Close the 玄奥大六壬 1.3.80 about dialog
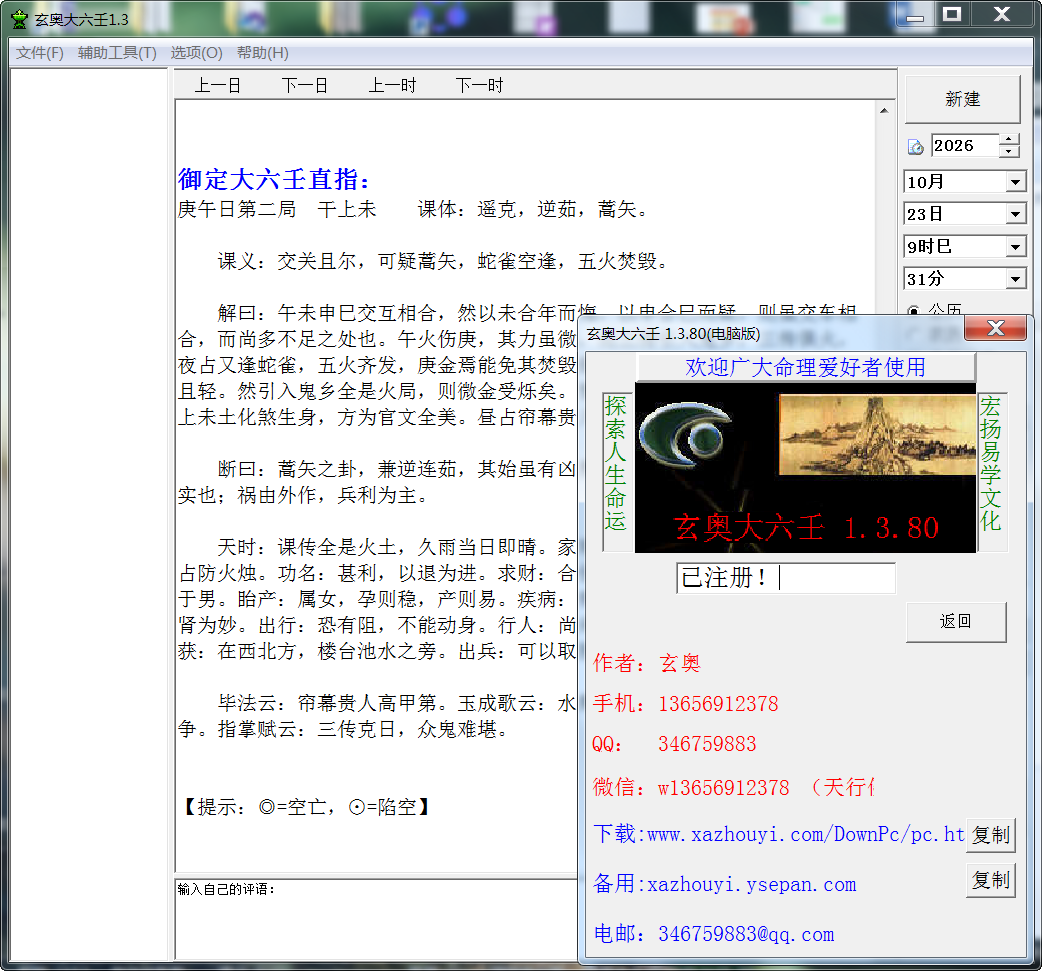Viewport: 1042px width, 971px height. click(x=995, y=328)
